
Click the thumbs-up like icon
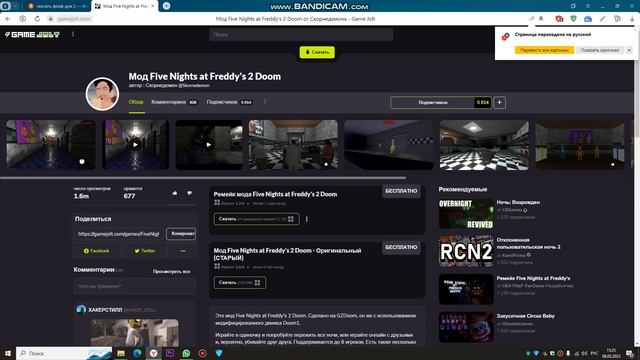[x=175, y=193]
